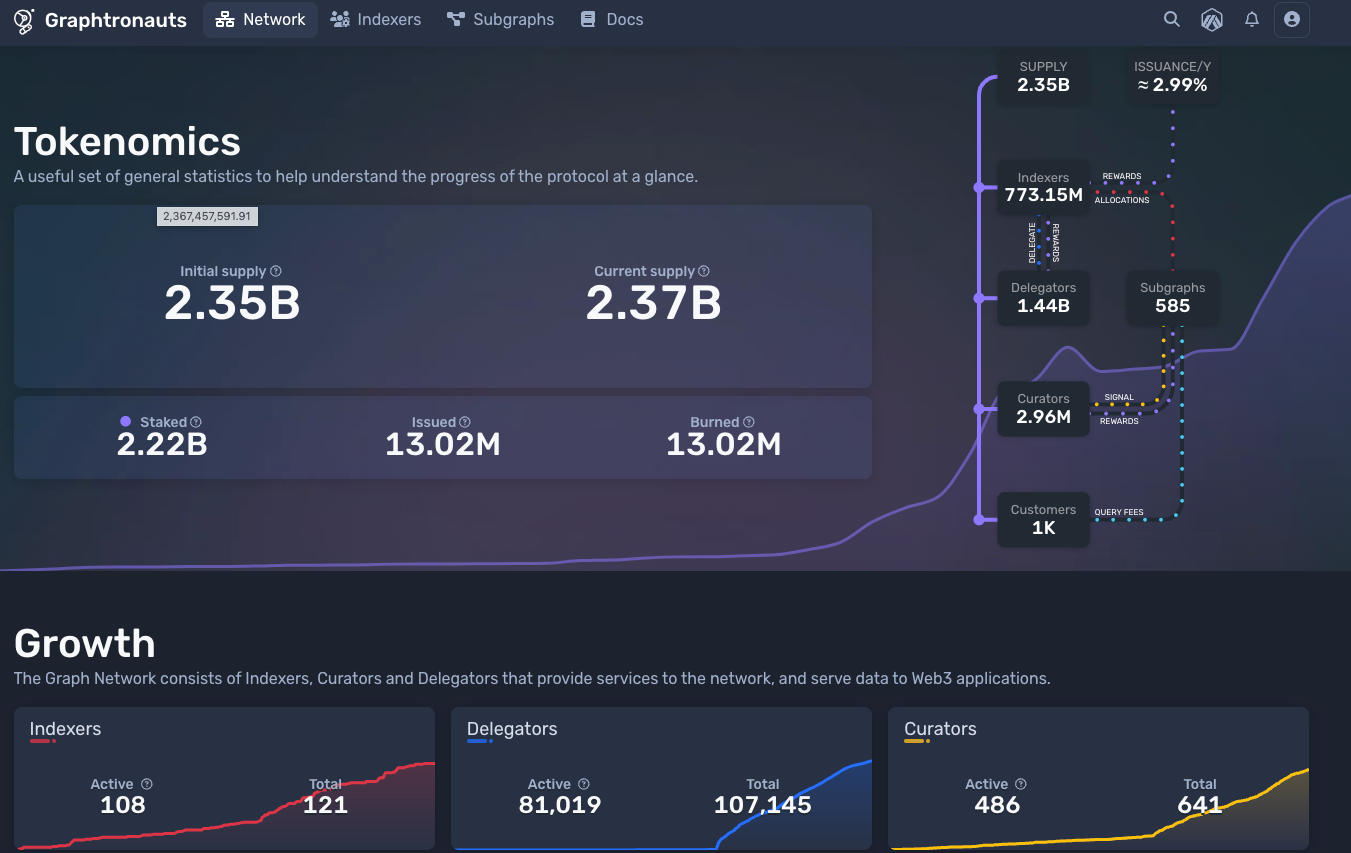Open the Curators growth chart card title
The width and height of the screenshot is (1351, 853).
[940, 729]
